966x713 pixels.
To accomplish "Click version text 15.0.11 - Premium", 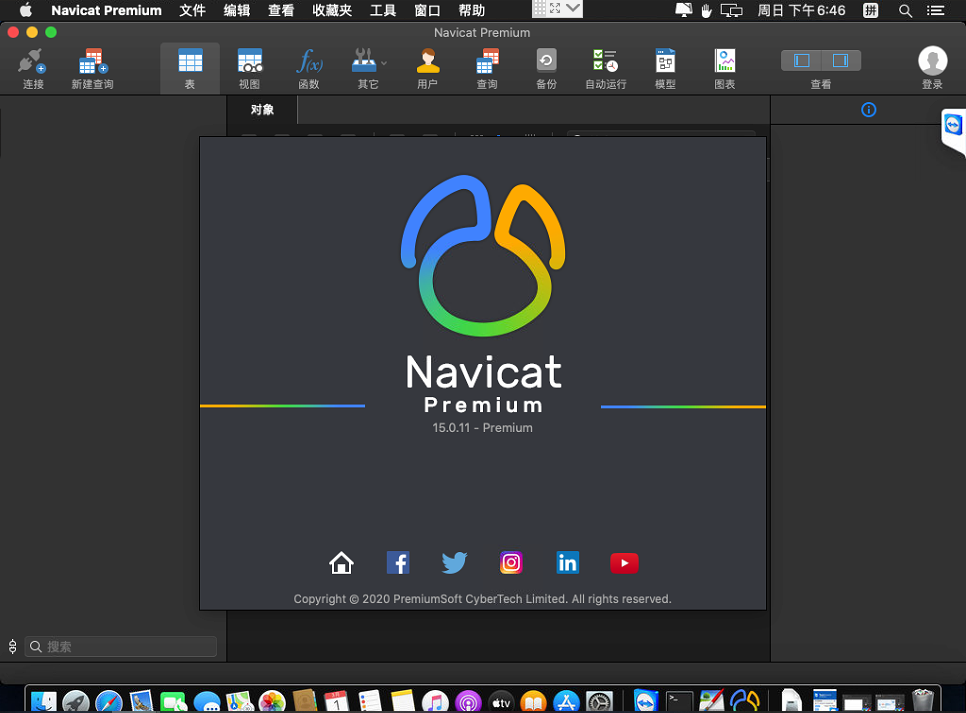I will point(482,428).
